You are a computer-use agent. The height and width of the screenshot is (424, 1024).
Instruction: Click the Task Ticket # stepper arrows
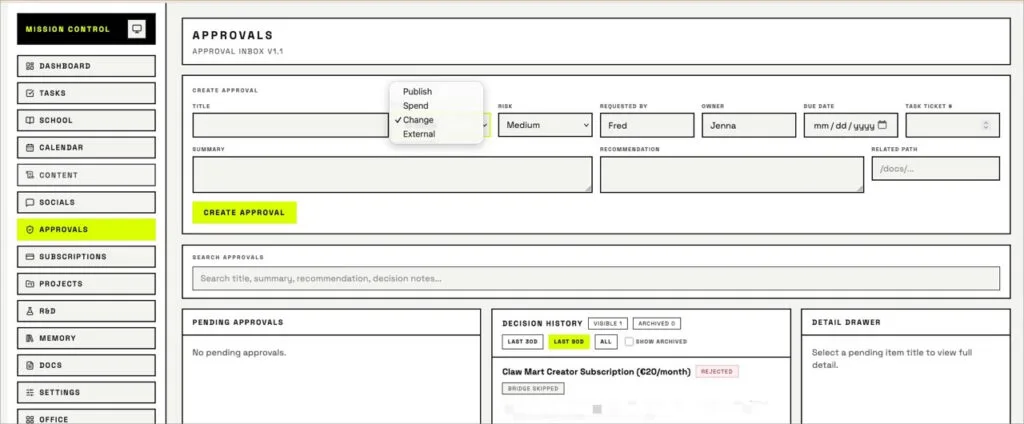click(x=985, y=125)
